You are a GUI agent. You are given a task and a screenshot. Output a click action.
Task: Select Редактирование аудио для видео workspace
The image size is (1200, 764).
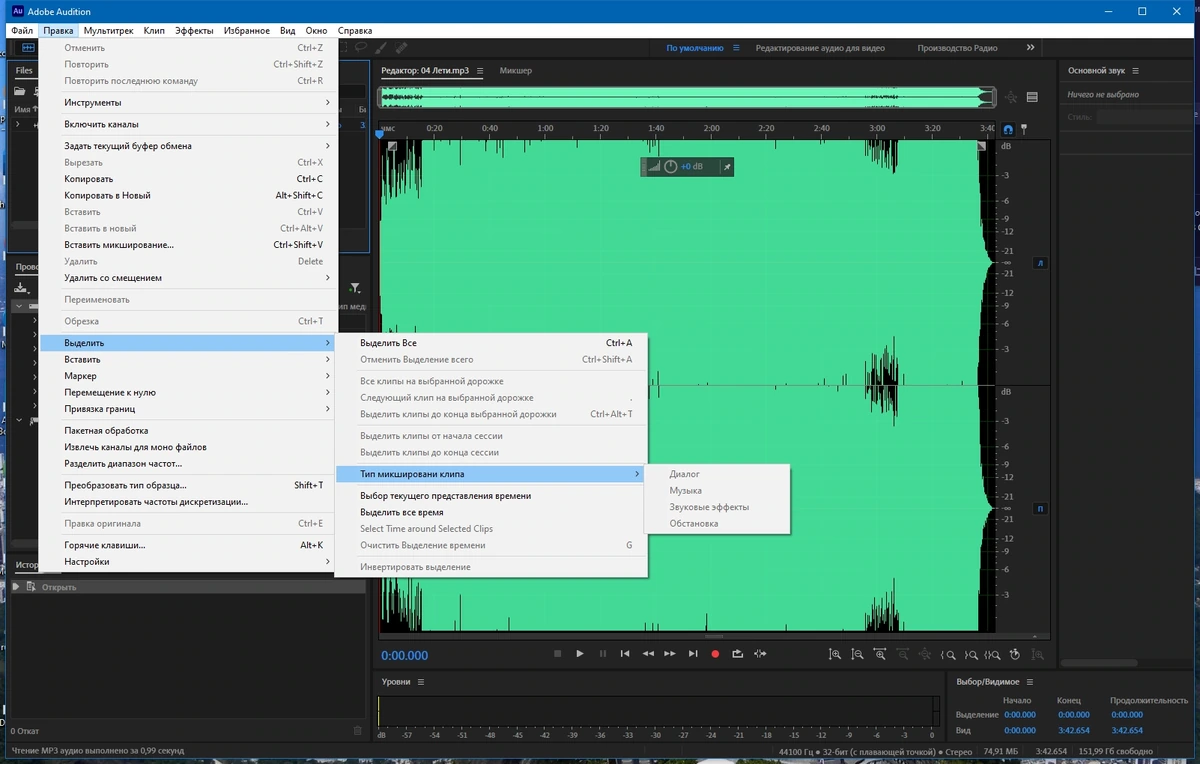[x=820, y=48]
